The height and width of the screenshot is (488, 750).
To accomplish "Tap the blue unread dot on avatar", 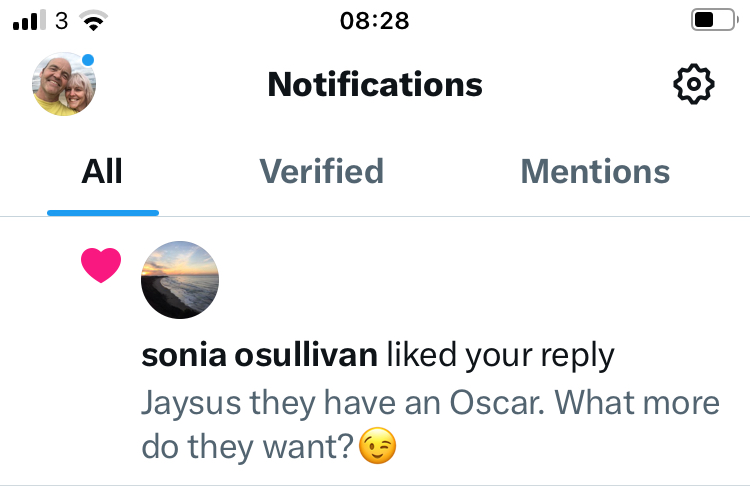I will [x=88, y=61].
